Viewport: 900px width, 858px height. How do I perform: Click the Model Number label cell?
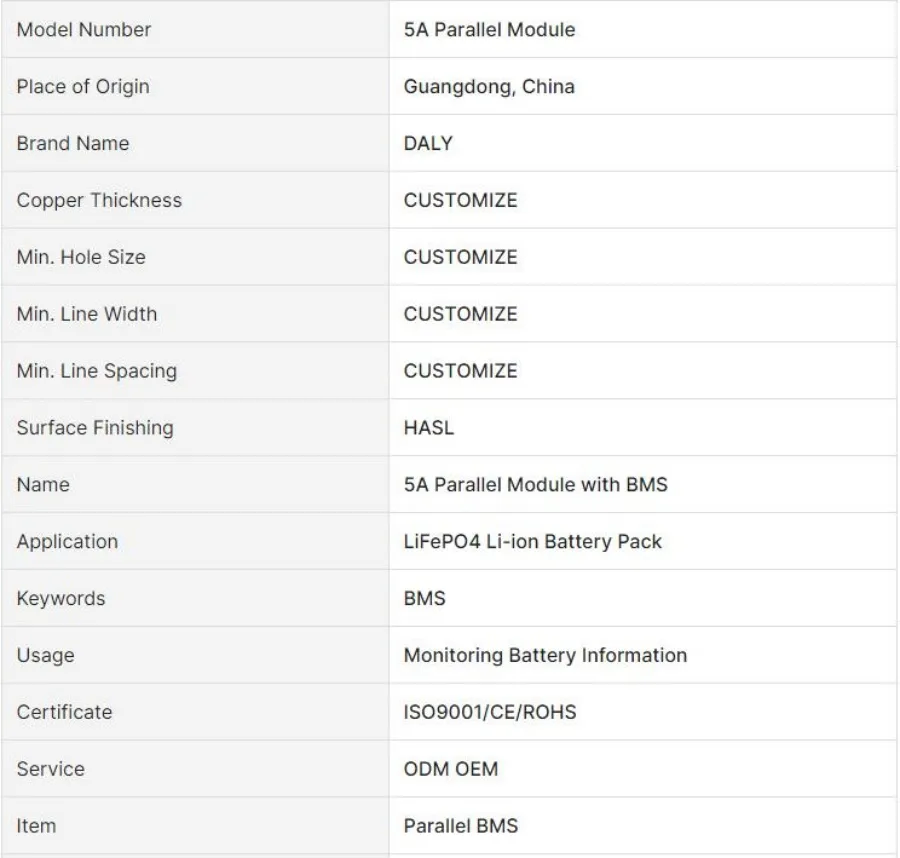pos(84,30)
